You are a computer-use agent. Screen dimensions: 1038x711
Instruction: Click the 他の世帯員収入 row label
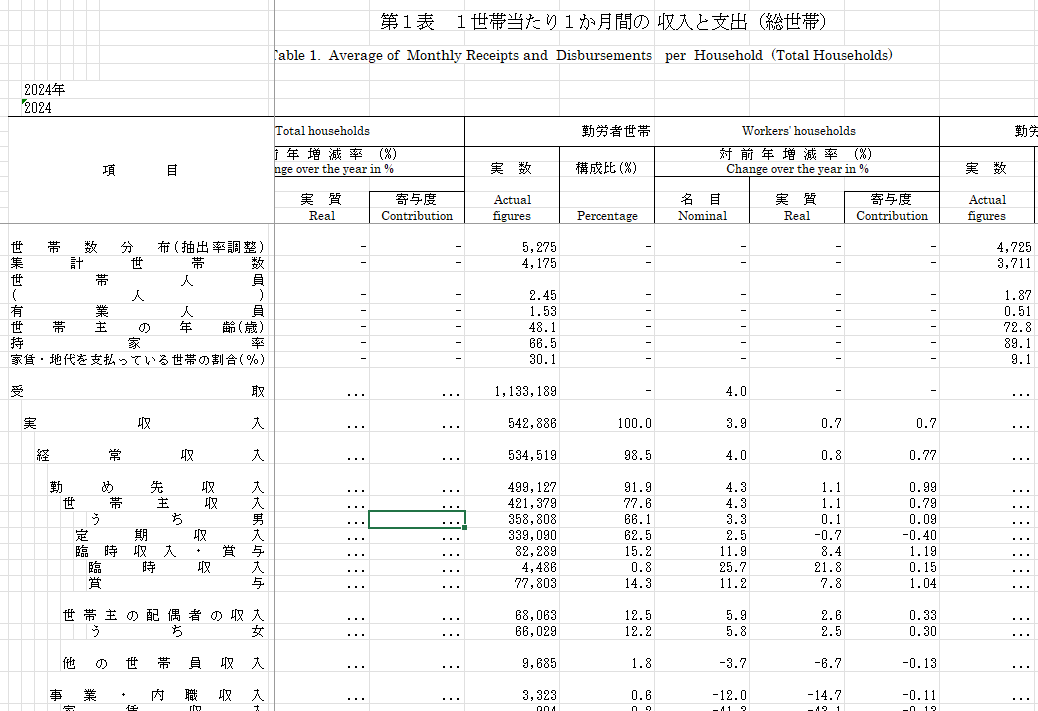[164, 663]
